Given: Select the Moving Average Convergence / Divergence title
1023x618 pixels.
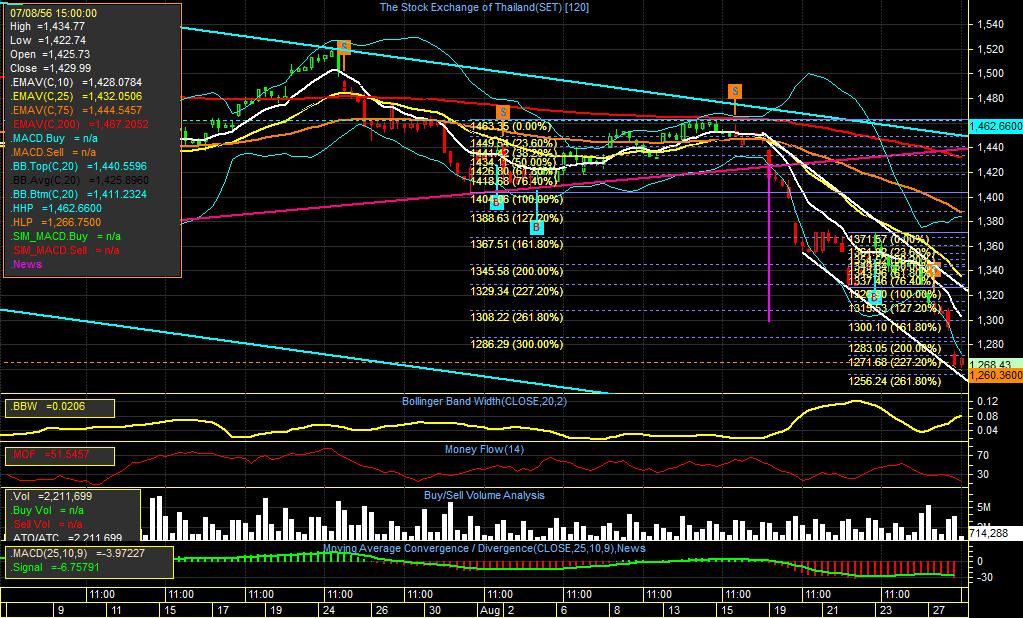Looking at the screenshot, I should pos(484,548).
